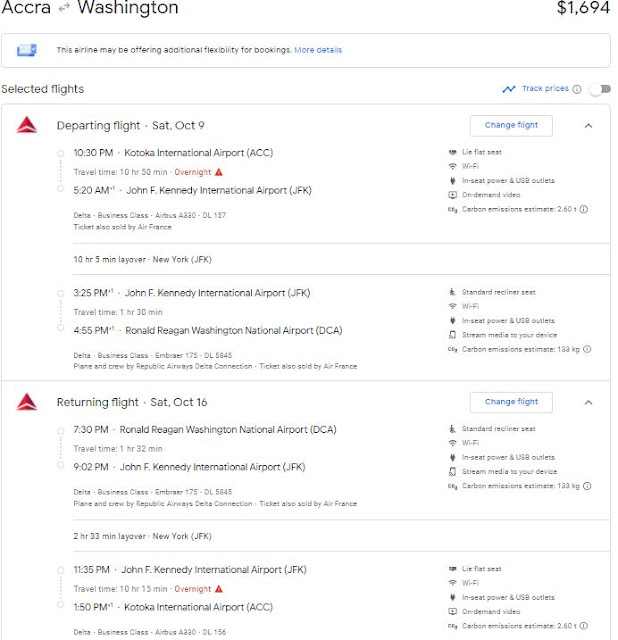The height and width of the screenshot is (640, 618).
Task: Click the Wi-Fi icon for DL 157
Action: tap(452, 166)
